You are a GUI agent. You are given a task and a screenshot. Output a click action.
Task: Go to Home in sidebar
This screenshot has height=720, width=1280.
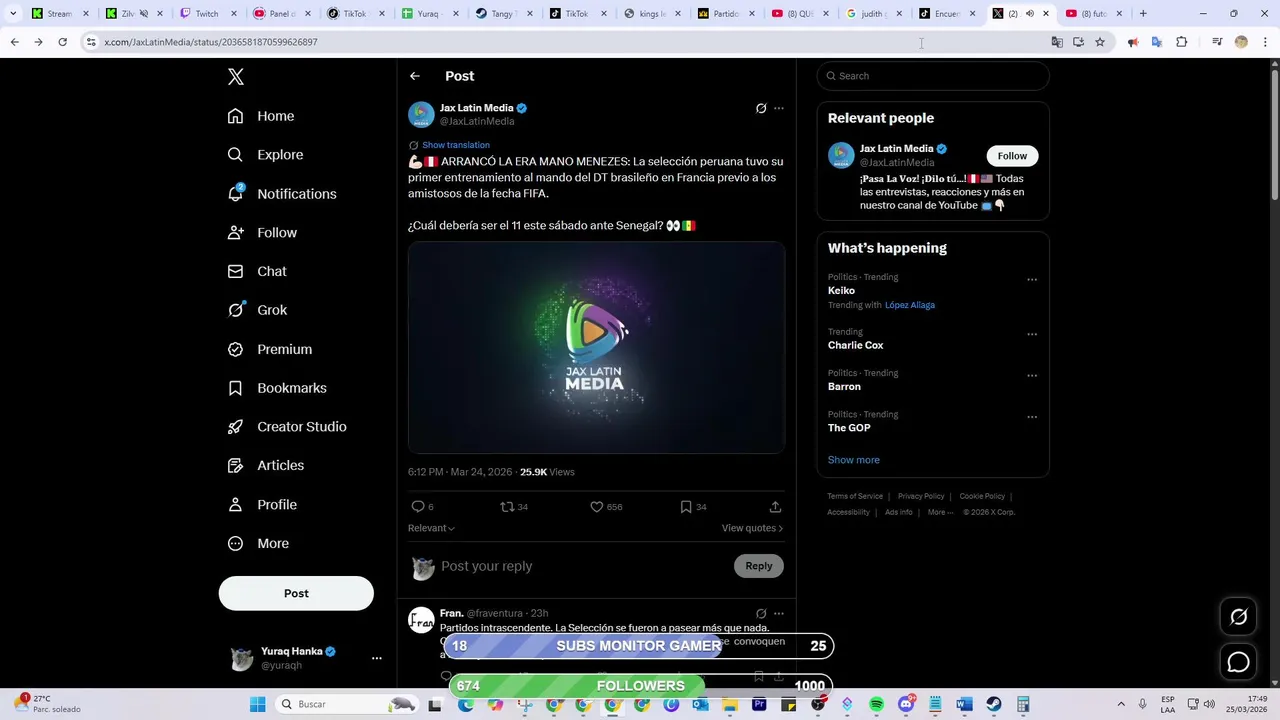point(261,116)
